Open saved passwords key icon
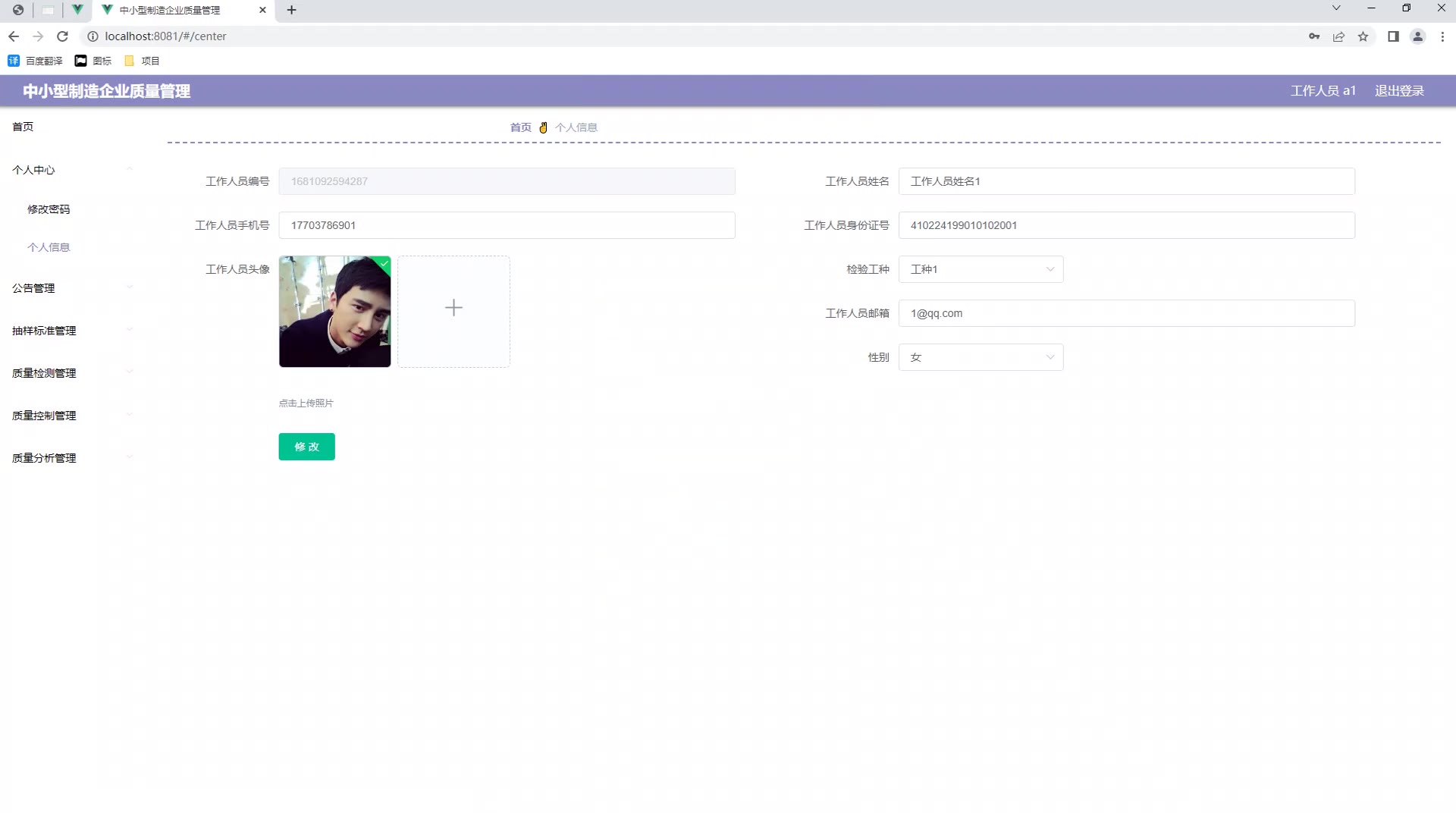The width and height of the screenshot is (1456, 813). (1314, 36)
